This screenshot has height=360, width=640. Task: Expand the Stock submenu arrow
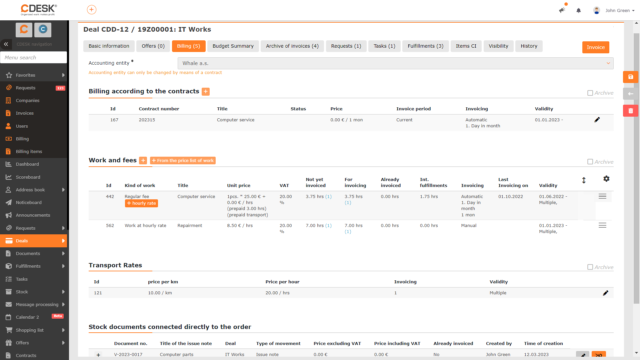(x=63, y=292)
